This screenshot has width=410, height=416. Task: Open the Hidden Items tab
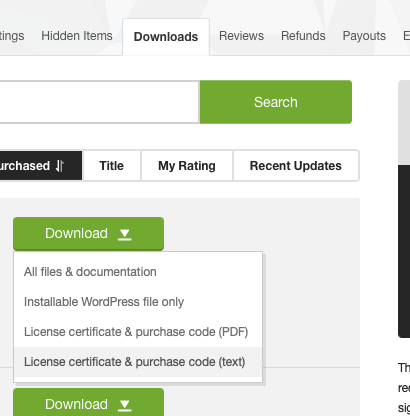pyautogui.click(x=77, y=36)
